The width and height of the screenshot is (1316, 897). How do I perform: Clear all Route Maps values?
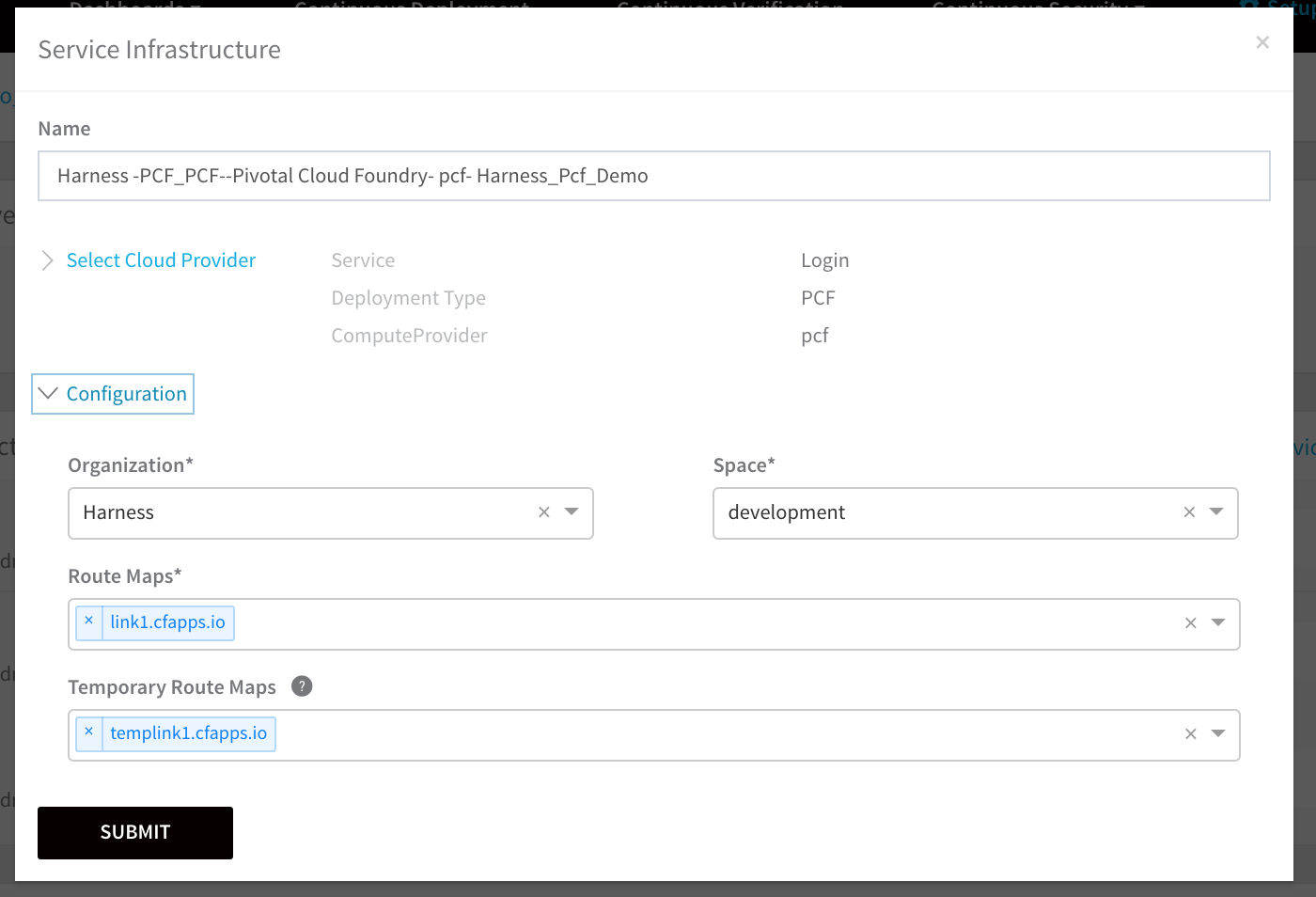(x=1191, y=623)
